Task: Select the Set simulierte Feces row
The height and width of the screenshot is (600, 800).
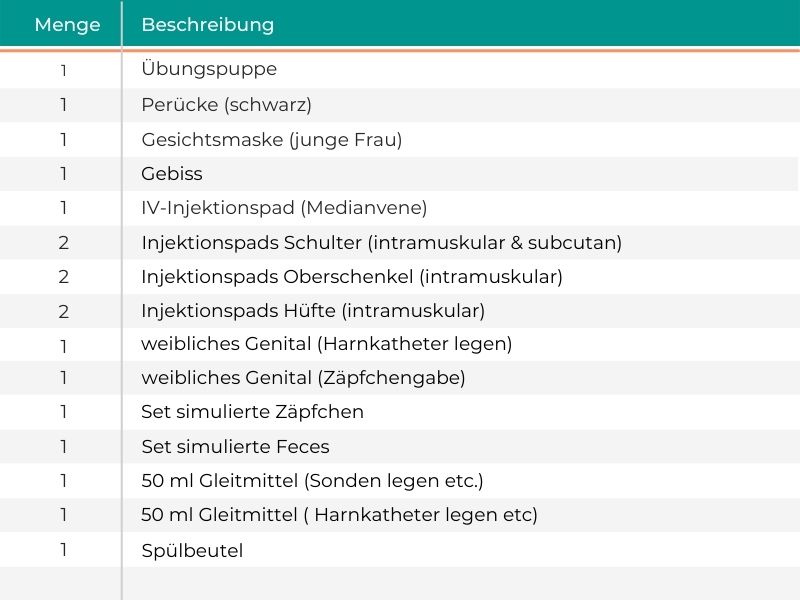Action: pos(400,446)
